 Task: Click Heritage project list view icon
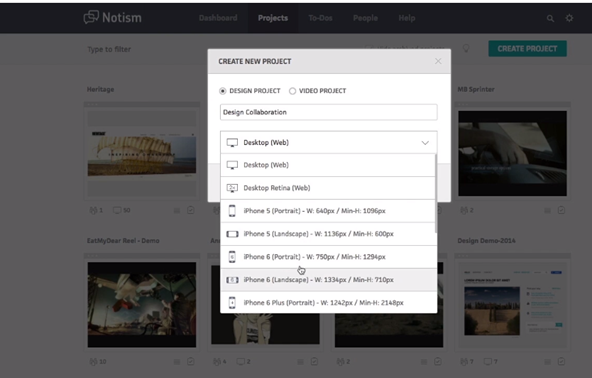(x=177, y=211)
